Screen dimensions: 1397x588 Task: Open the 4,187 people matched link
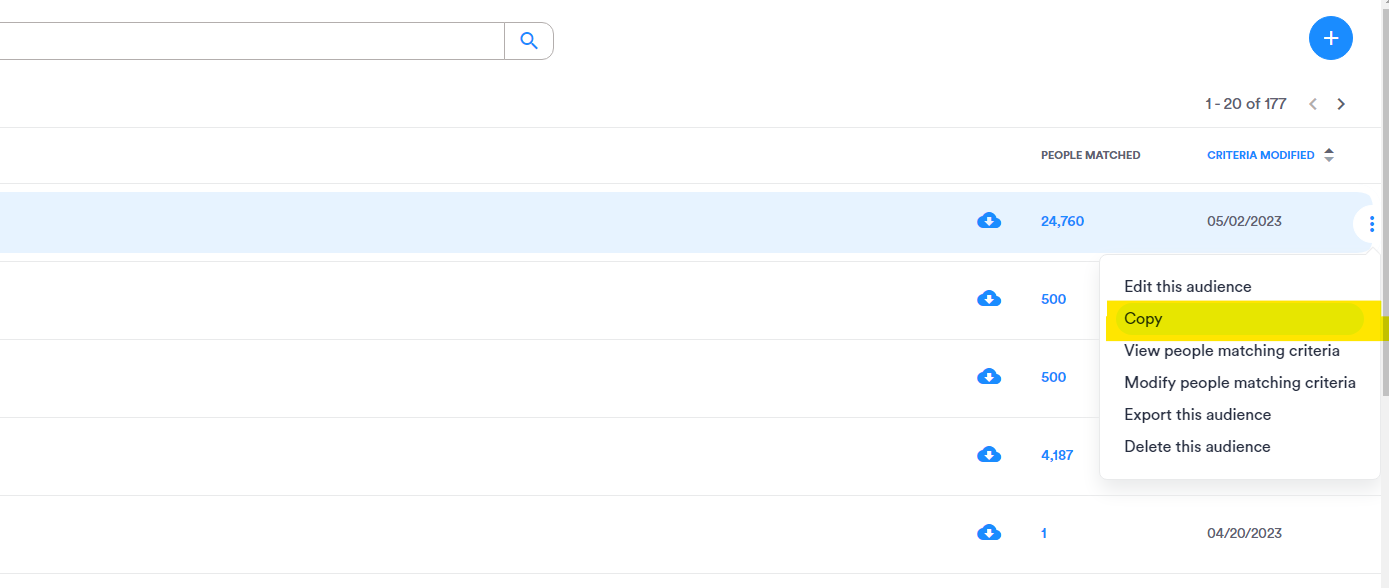point(1057,455)
